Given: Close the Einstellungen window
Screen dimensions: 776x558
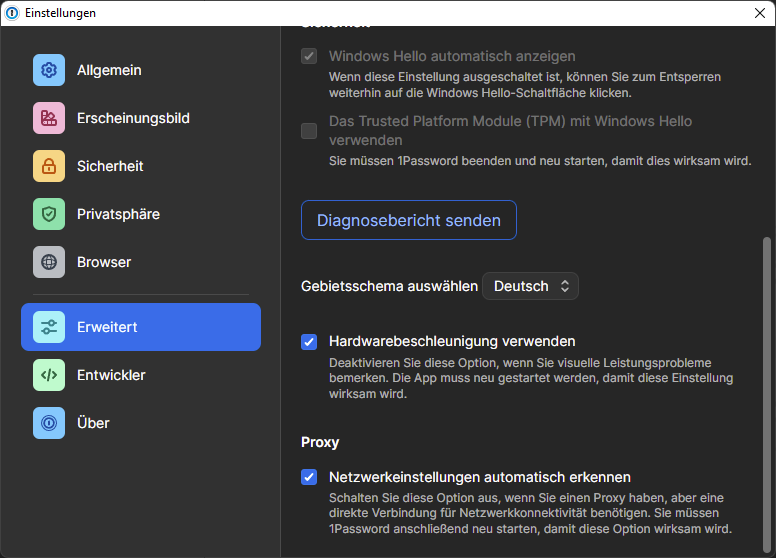Looking at the screenshot, I should [x=759, y=13].
